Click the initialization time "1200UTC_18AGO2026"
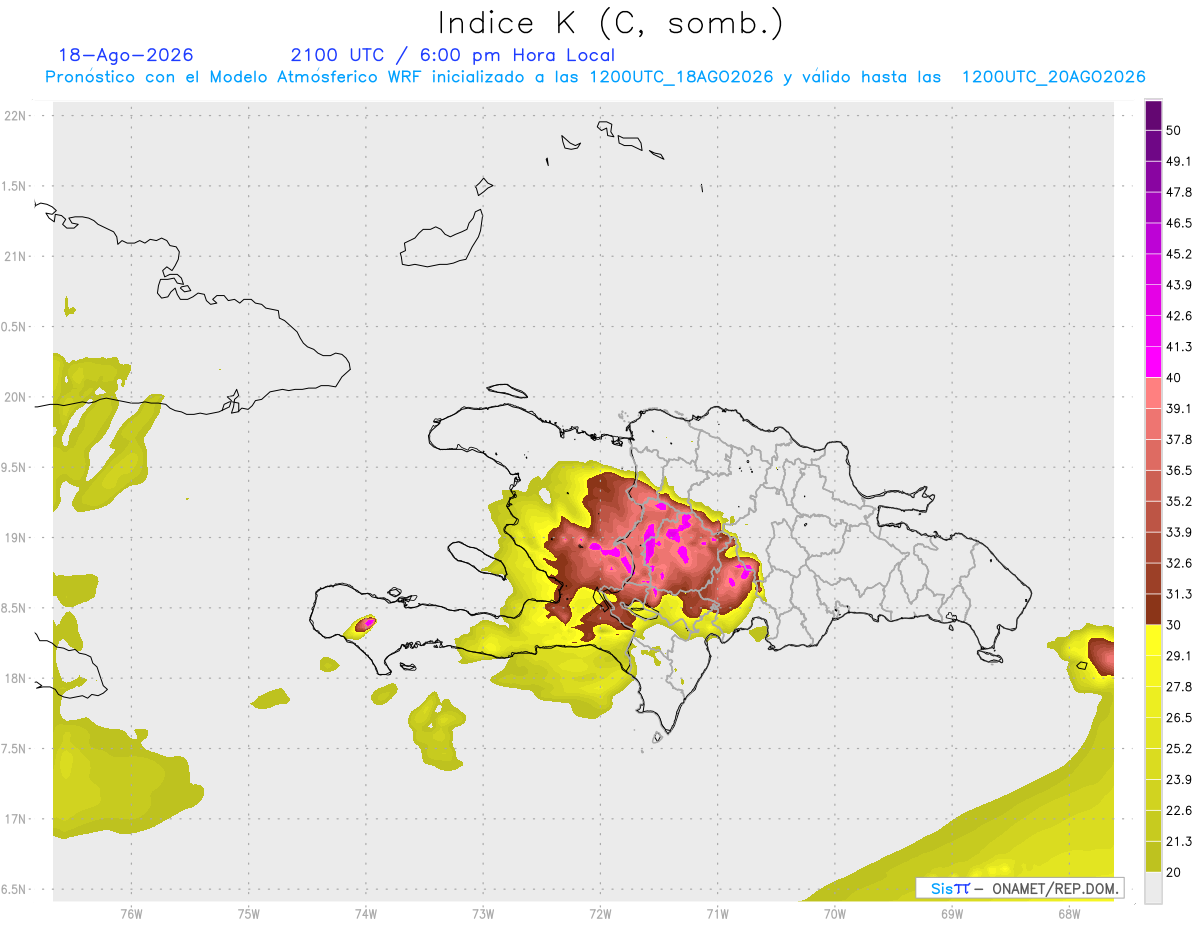This screenshot has width=1200, height=927. [681, 77]
